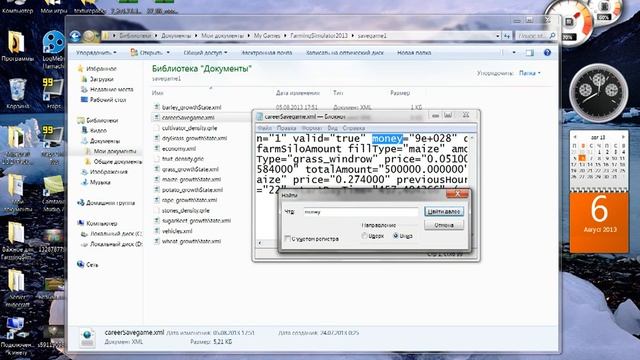Click Notepad's horizontal scrollbar left arrow
This screenshot has height=360, width=640.
click(260, 243)
